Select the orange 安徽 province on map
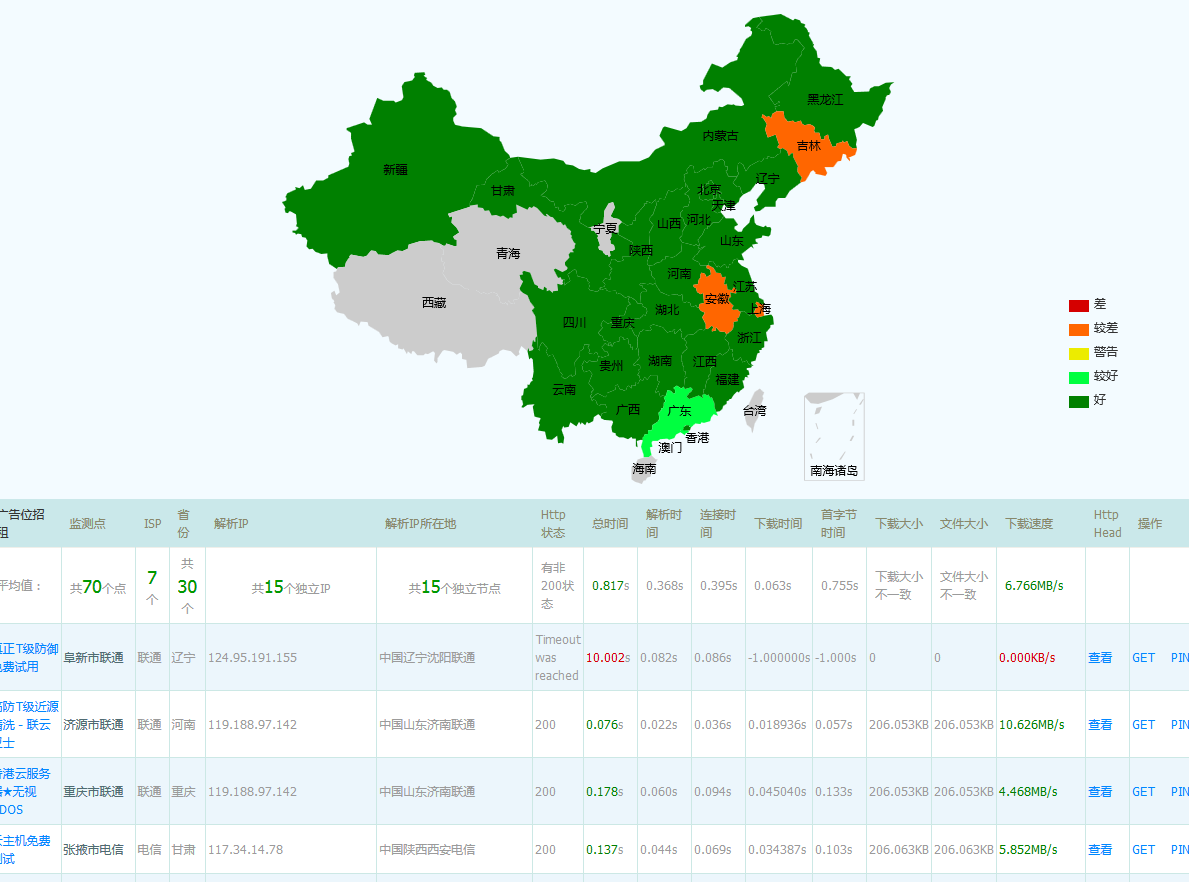The image size is (1194, 882). tap(716, 300)
